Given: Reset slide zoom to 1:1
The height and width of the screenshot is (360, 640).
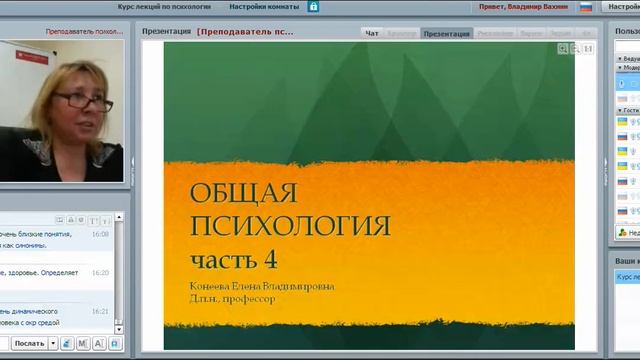Looking at the screenshot, I should (588, 49).
